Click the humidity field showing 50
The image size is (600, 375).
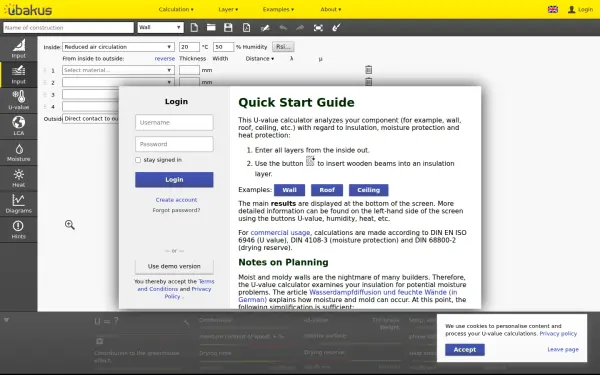coord(223,47)
